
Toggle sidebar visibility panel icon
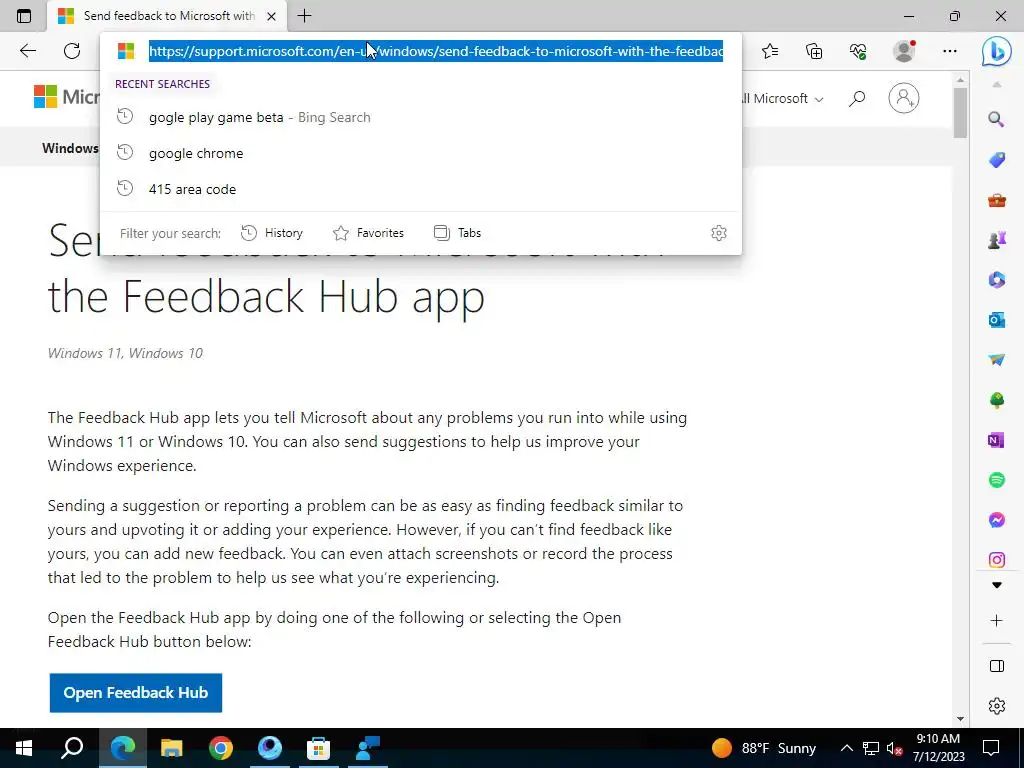[997, 666]
